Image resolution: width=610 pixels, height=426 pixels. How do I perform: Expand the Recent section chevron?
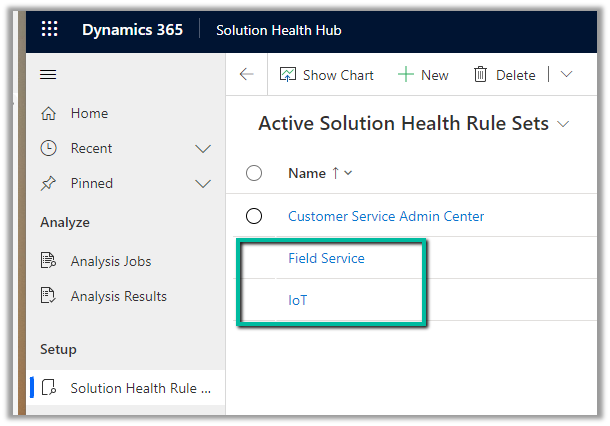(x=203, y=149)
